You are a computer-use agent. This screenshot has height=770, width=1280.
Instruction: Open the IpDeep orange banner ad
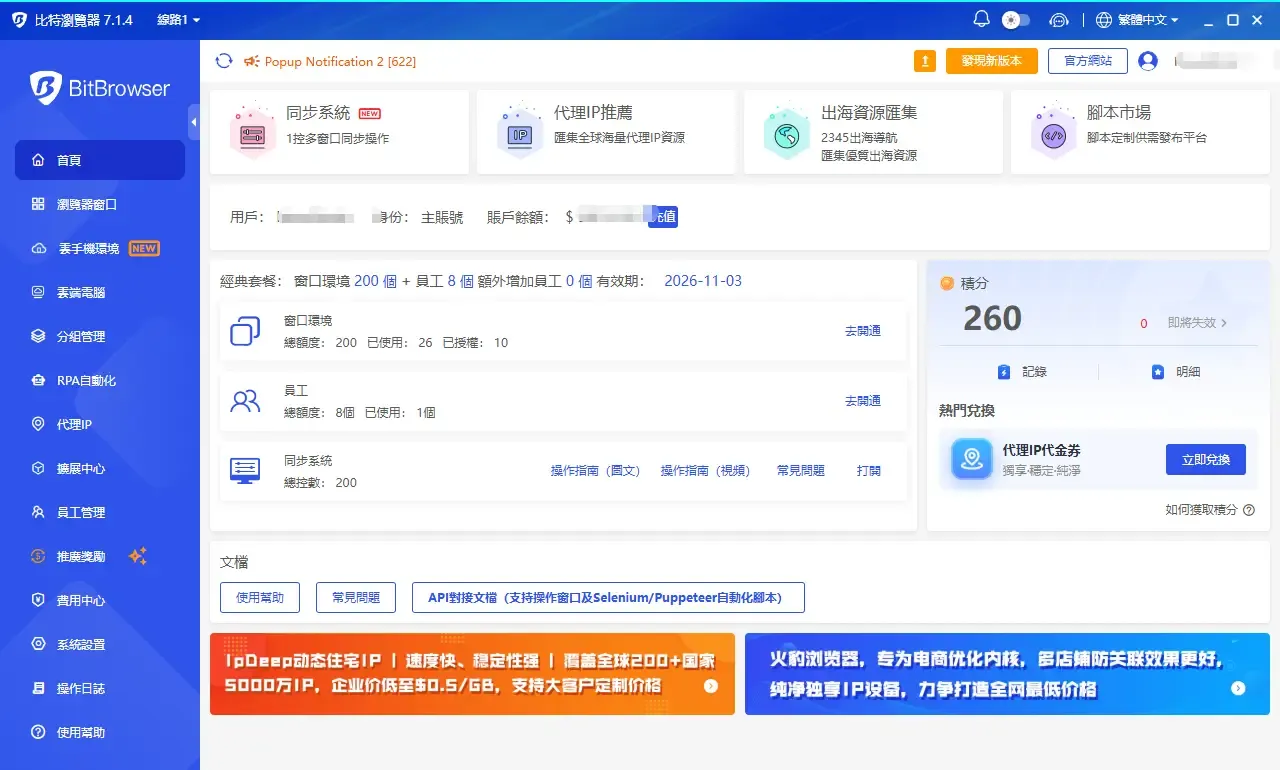pos(472,674)
